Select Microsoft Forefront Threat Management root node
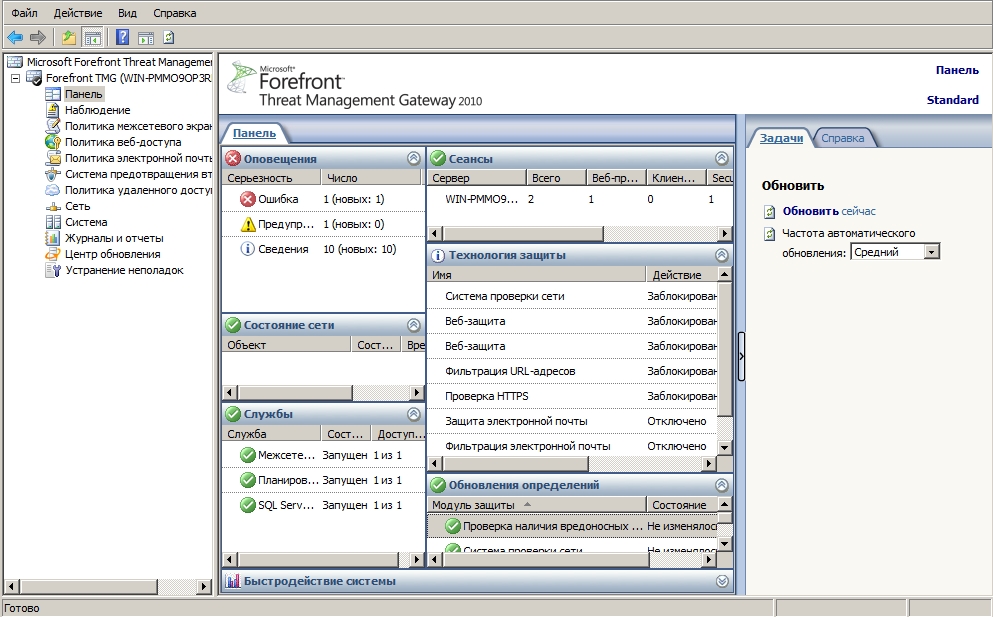 119,61
